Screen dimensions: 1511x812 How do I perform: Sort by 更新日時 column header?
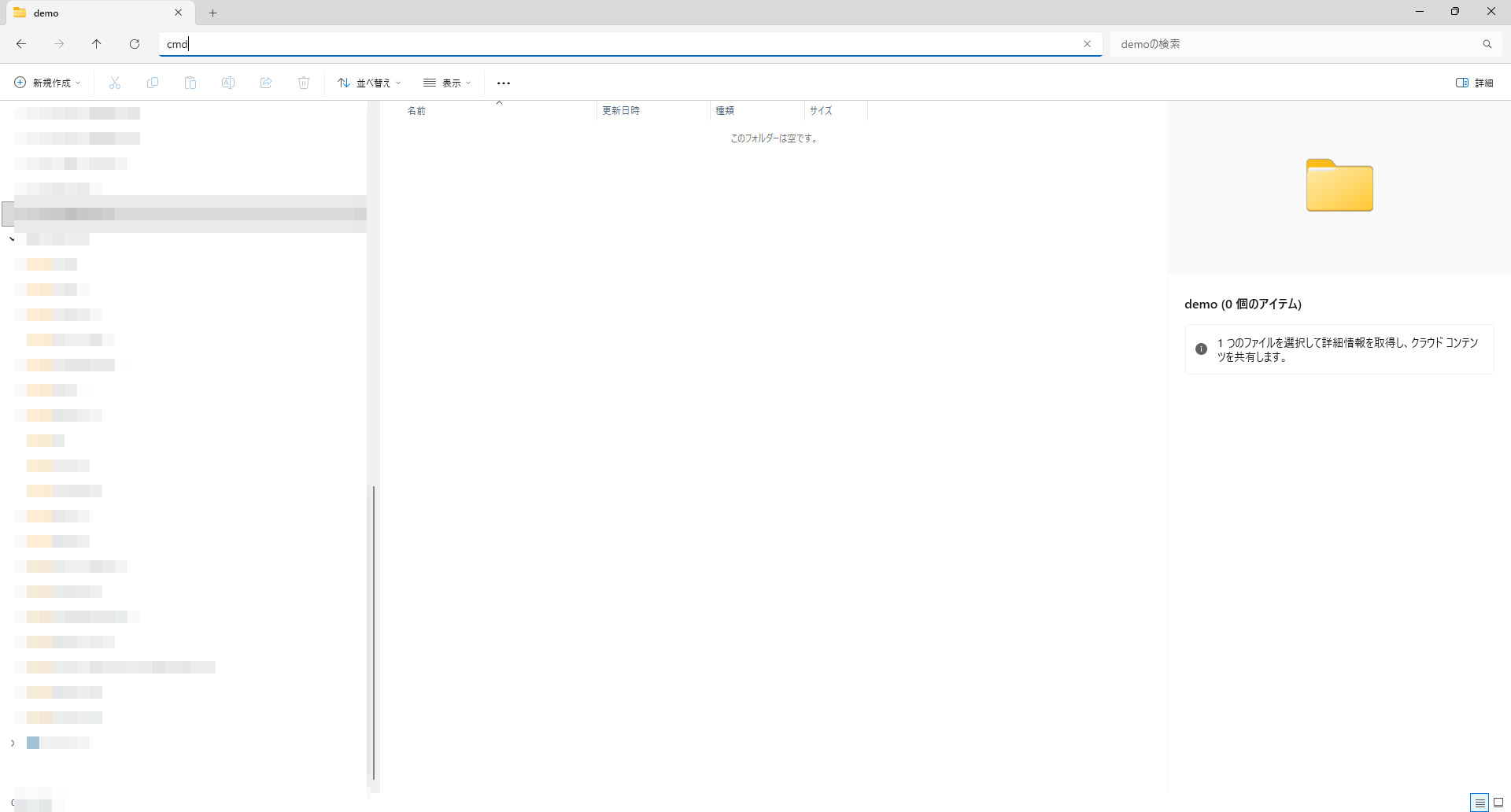[653, 110]
